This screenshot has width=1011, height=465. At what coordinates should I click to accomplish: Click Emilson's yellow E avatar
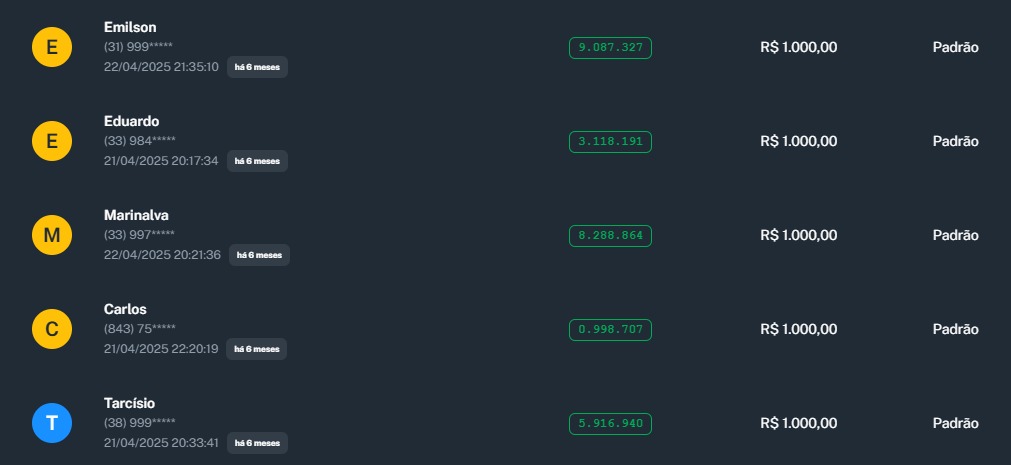point(52,47)
